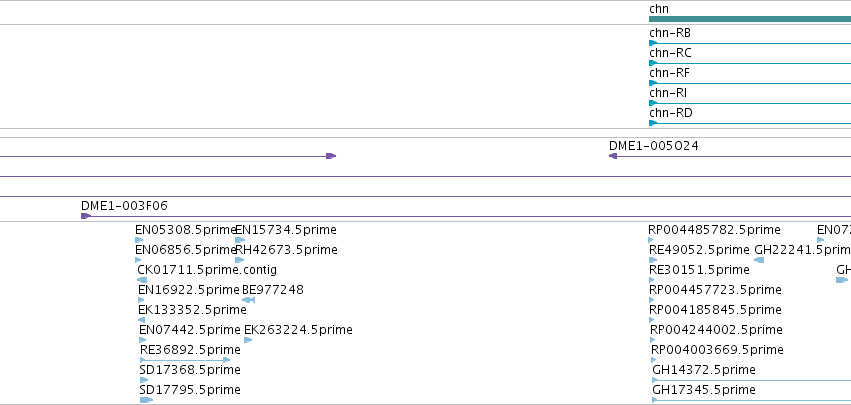Image resolution: width=851 pixels, height=405 pixels.
Task: Select transcript chn-RB label
Action: 670,33
